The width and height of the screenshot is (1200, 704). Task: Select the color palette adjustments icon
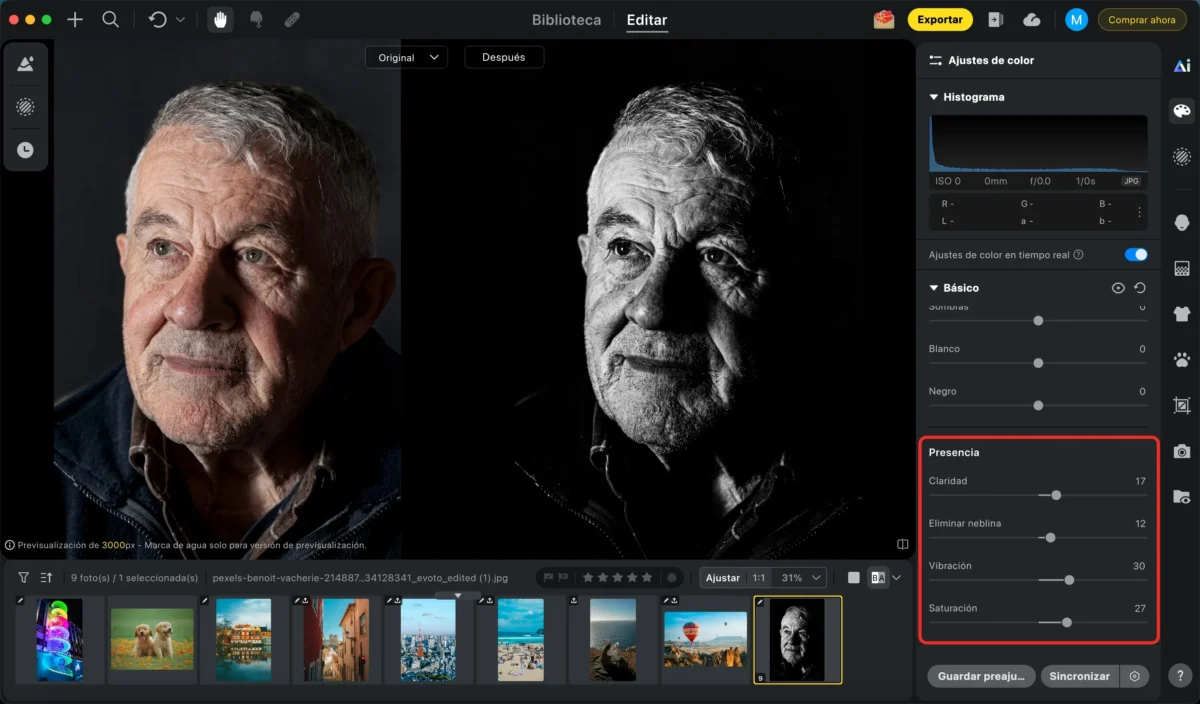1182,111
